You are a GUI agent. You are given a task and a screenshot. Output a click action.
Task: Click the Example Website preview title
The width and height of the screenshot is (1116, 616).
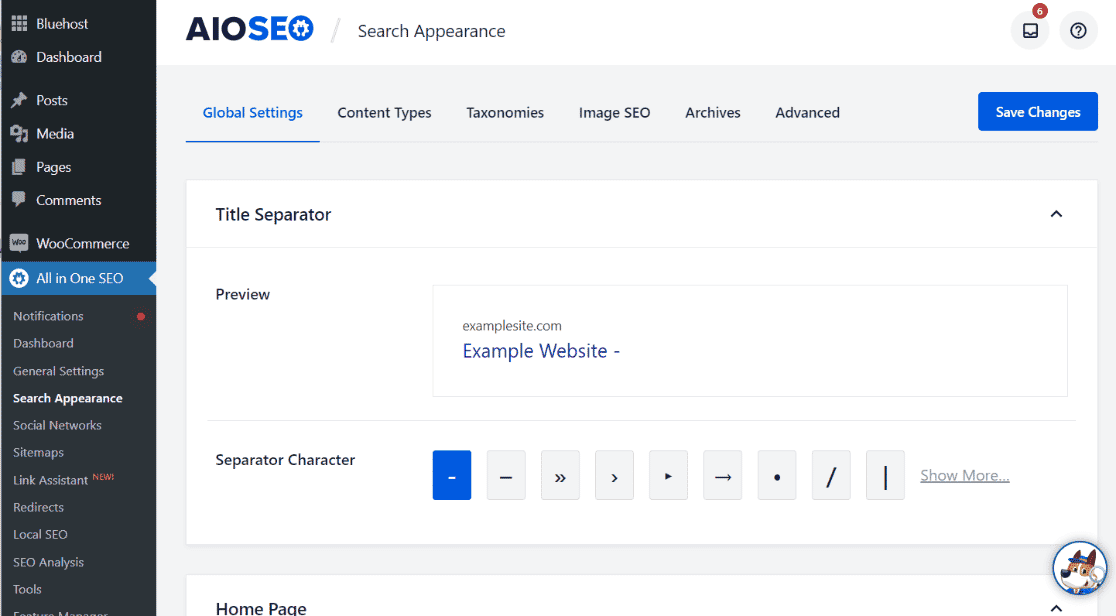click(x=541, y=351)
